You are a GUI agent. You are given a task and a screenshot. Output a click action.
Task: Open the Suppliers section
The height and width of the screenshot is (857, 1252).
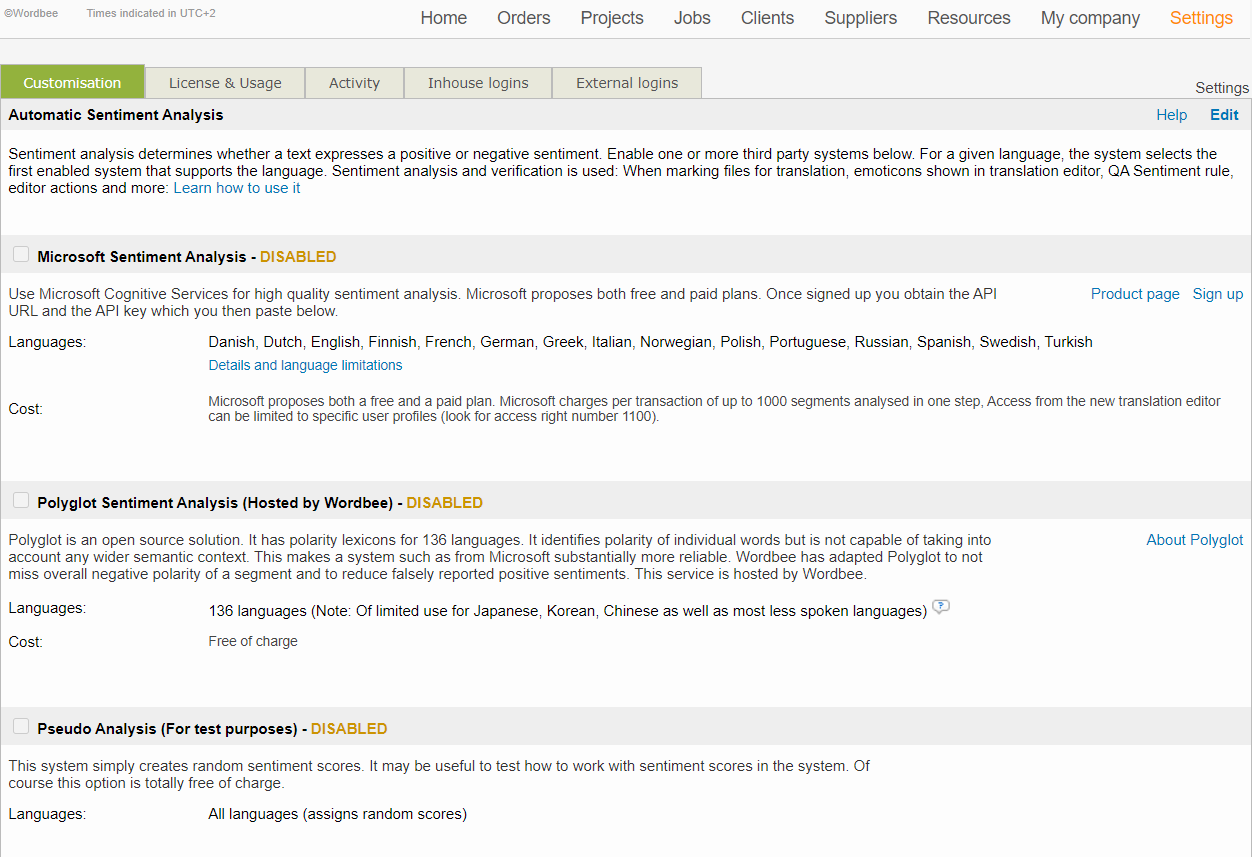click(860, 18)
